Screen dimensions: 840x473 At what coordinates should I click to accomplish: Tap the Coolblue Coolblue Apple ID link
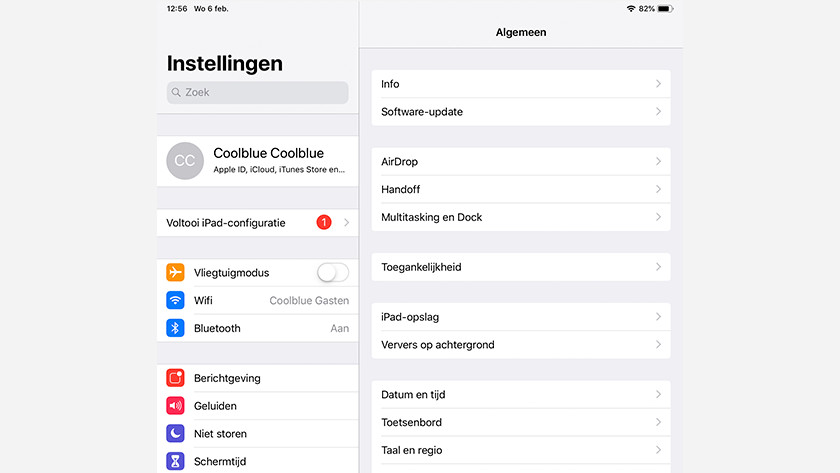point(258,161)
